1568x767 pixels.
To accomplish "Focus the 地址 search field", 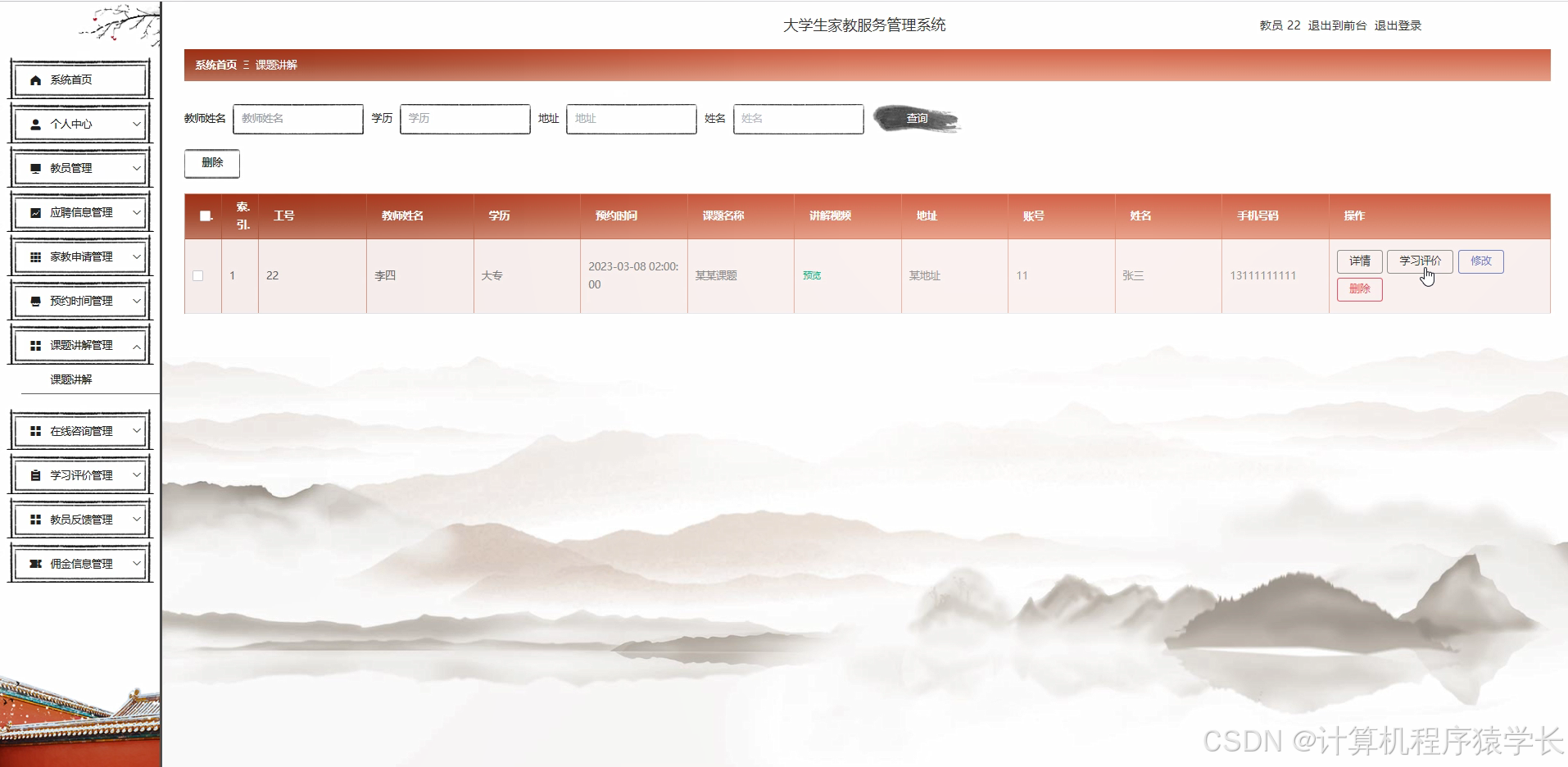I will pyautogui.click(x=632, y=119).
